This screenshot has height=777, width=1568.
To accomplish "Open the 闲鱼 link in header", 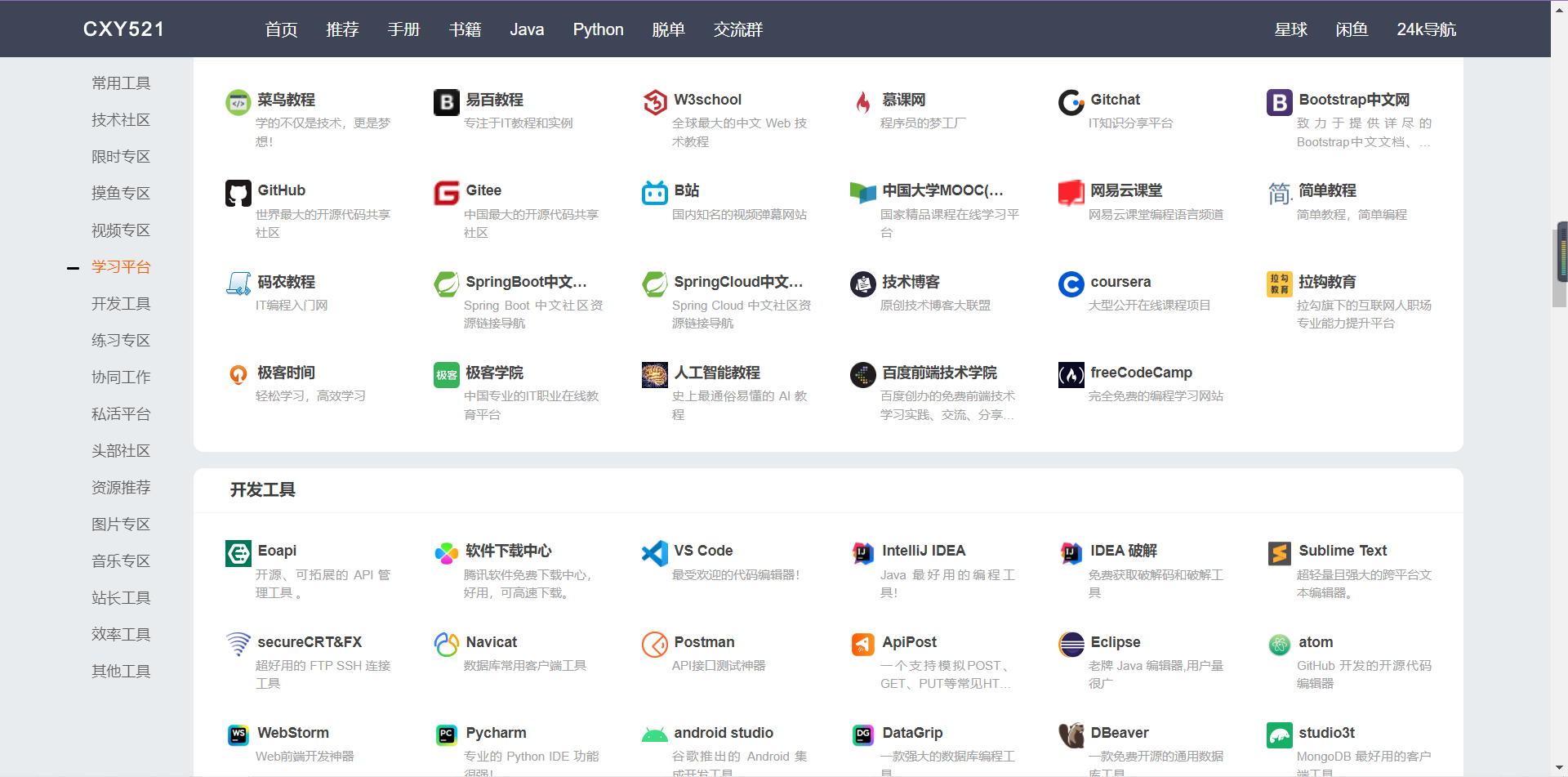I will click(1352, 29).
